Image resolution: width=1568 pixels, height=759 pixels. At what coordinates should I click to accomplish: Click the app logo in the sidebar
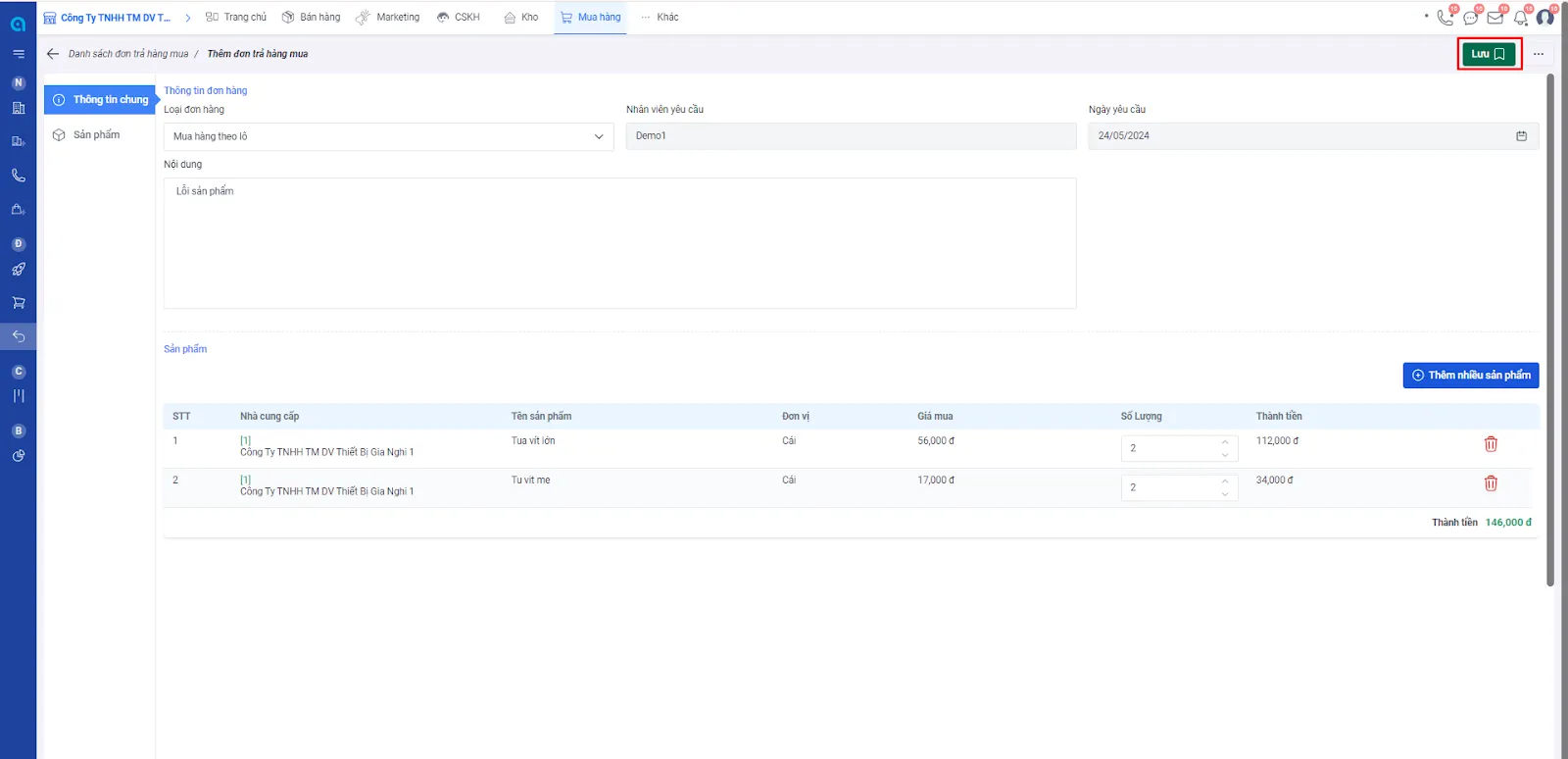pos(18,23)
